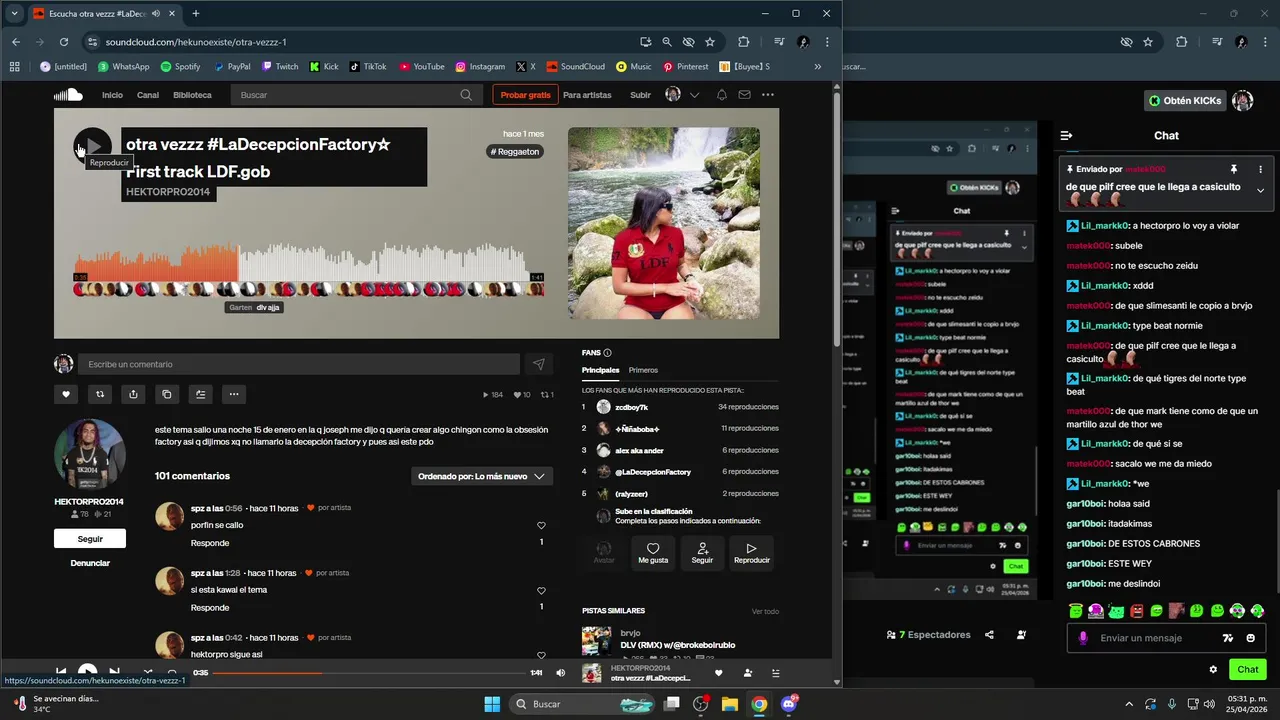This screenshot has width=1280, height=720.
Task: Open the track's more options button
Action: click(x=234, y=394)
